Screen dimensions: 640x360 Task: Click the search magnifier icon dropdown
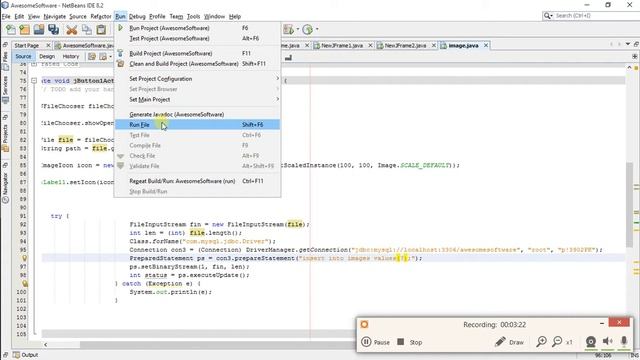pyautogui.click(x=548, y=16)
